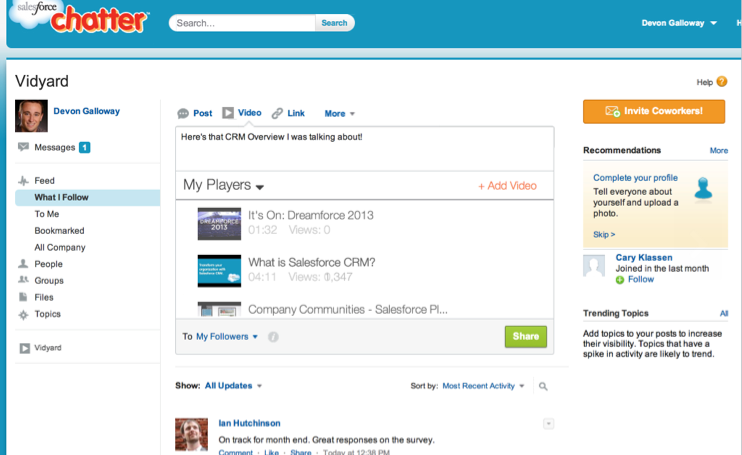
Task: Select To Me feed filter
Action: click(x=47, y=214)
